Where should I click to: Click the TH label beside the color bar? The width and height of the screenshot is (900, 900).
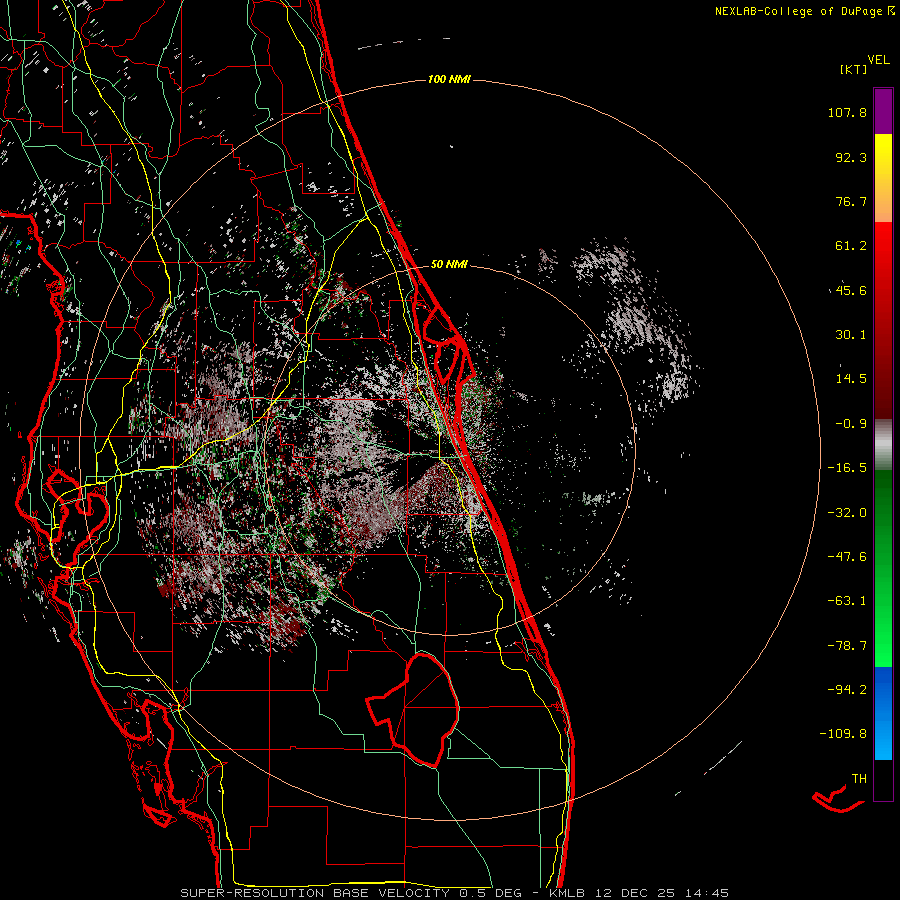(x=859, y=779)
